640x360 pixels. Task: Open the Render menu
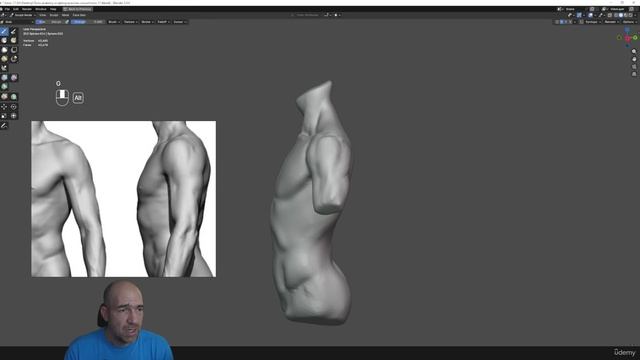27,9
